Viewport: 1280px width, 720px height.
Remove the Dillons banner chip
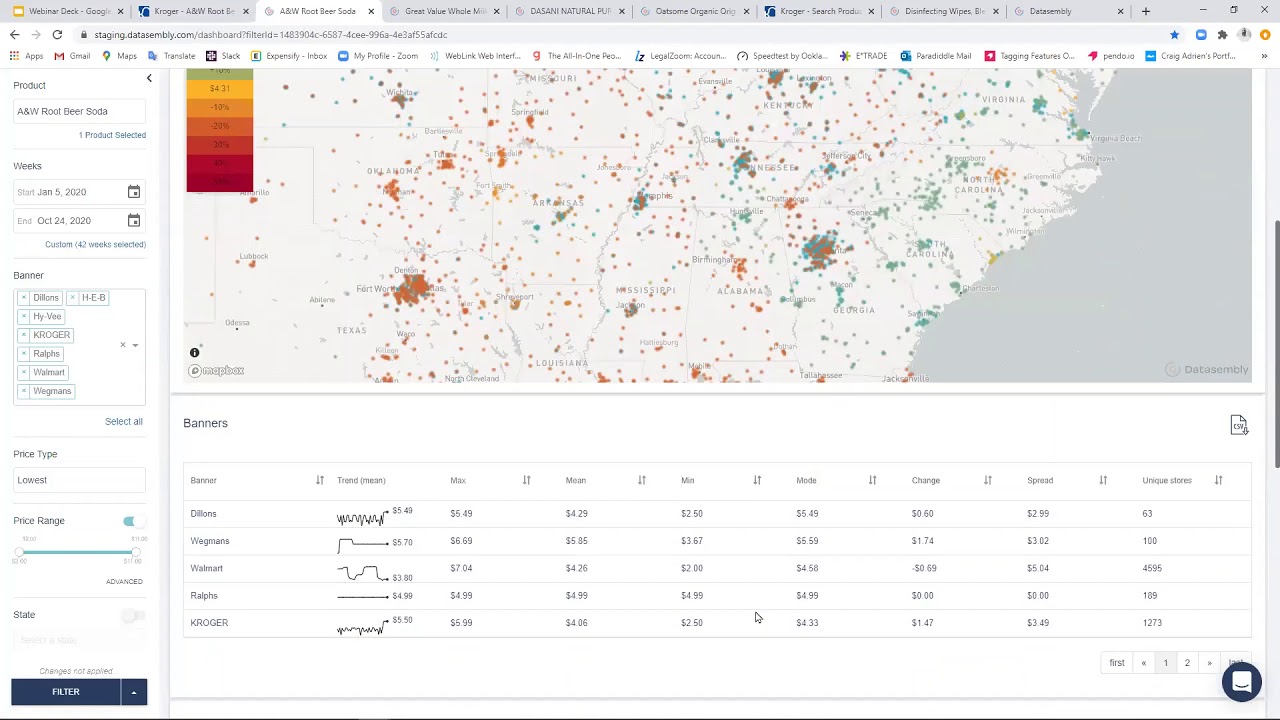pos(24,298)
